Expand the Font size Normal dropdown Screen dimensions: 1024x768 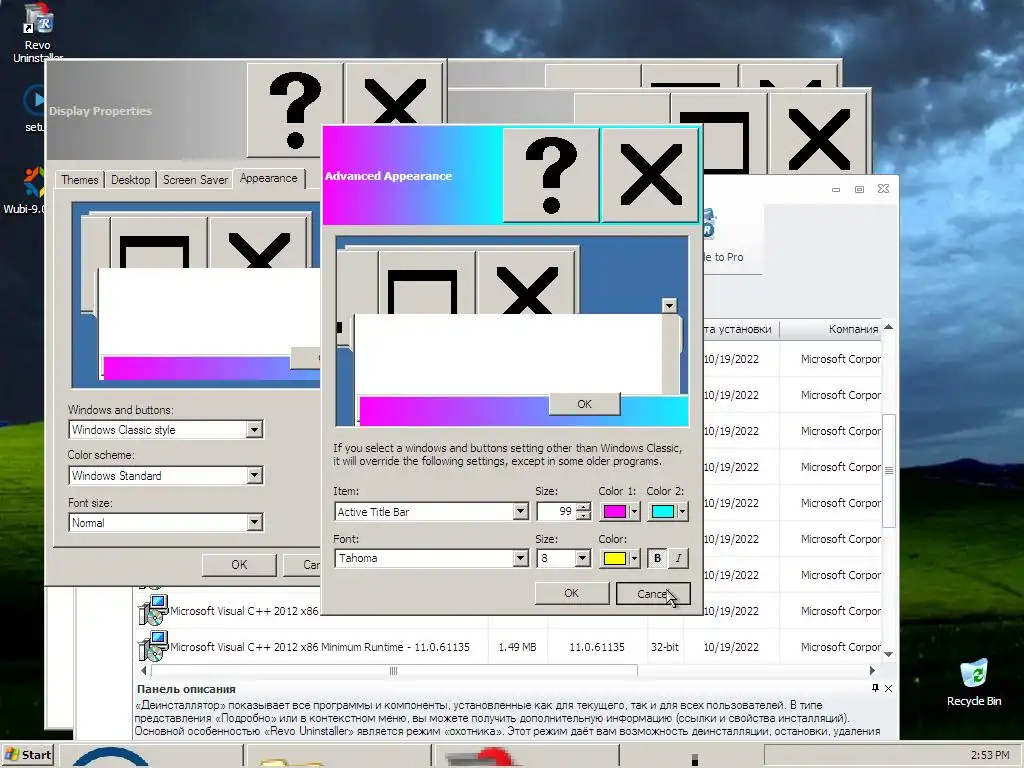[254, 522]
